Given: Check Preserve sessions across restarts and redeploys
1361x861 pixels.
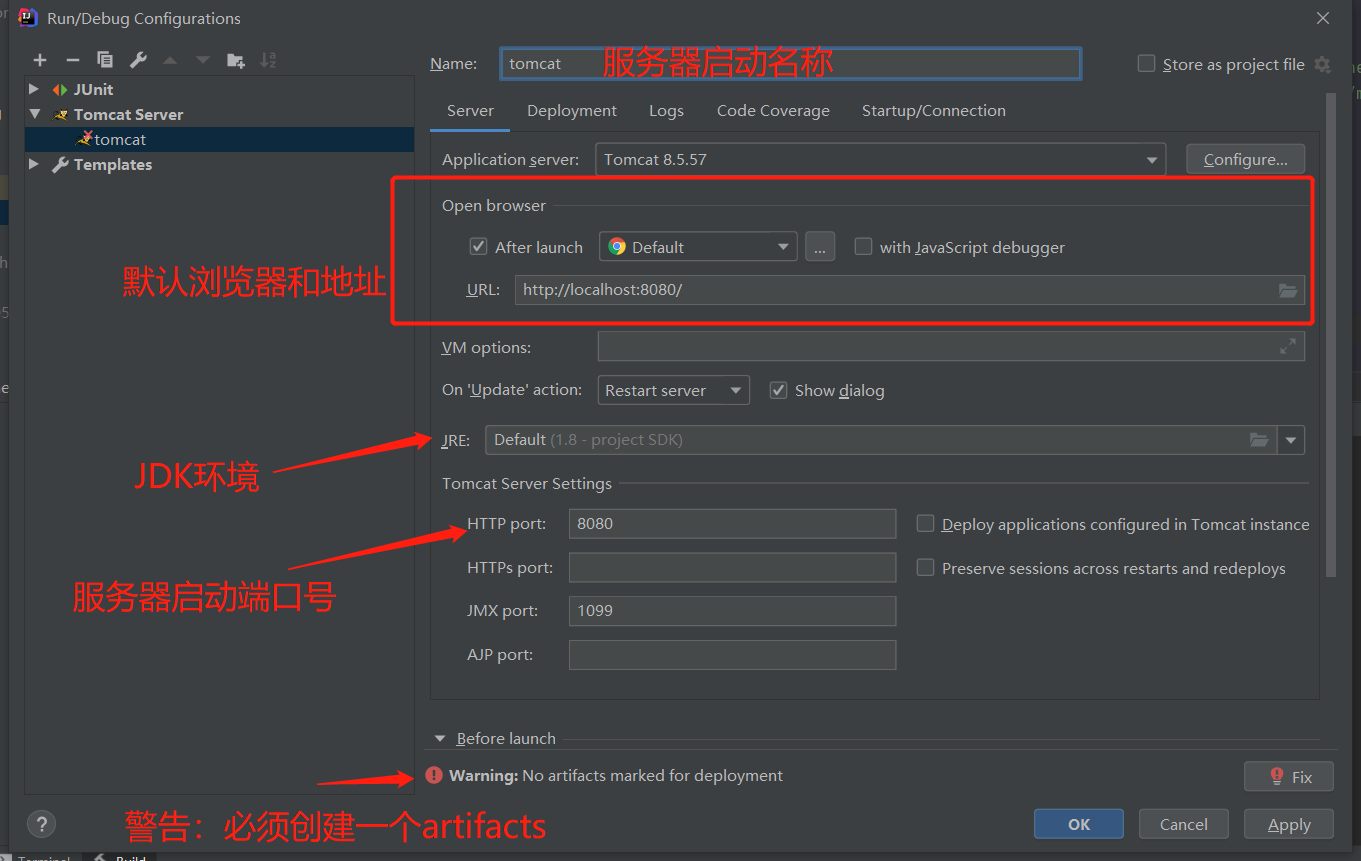Looking at the screenshot, I should 925,568.
